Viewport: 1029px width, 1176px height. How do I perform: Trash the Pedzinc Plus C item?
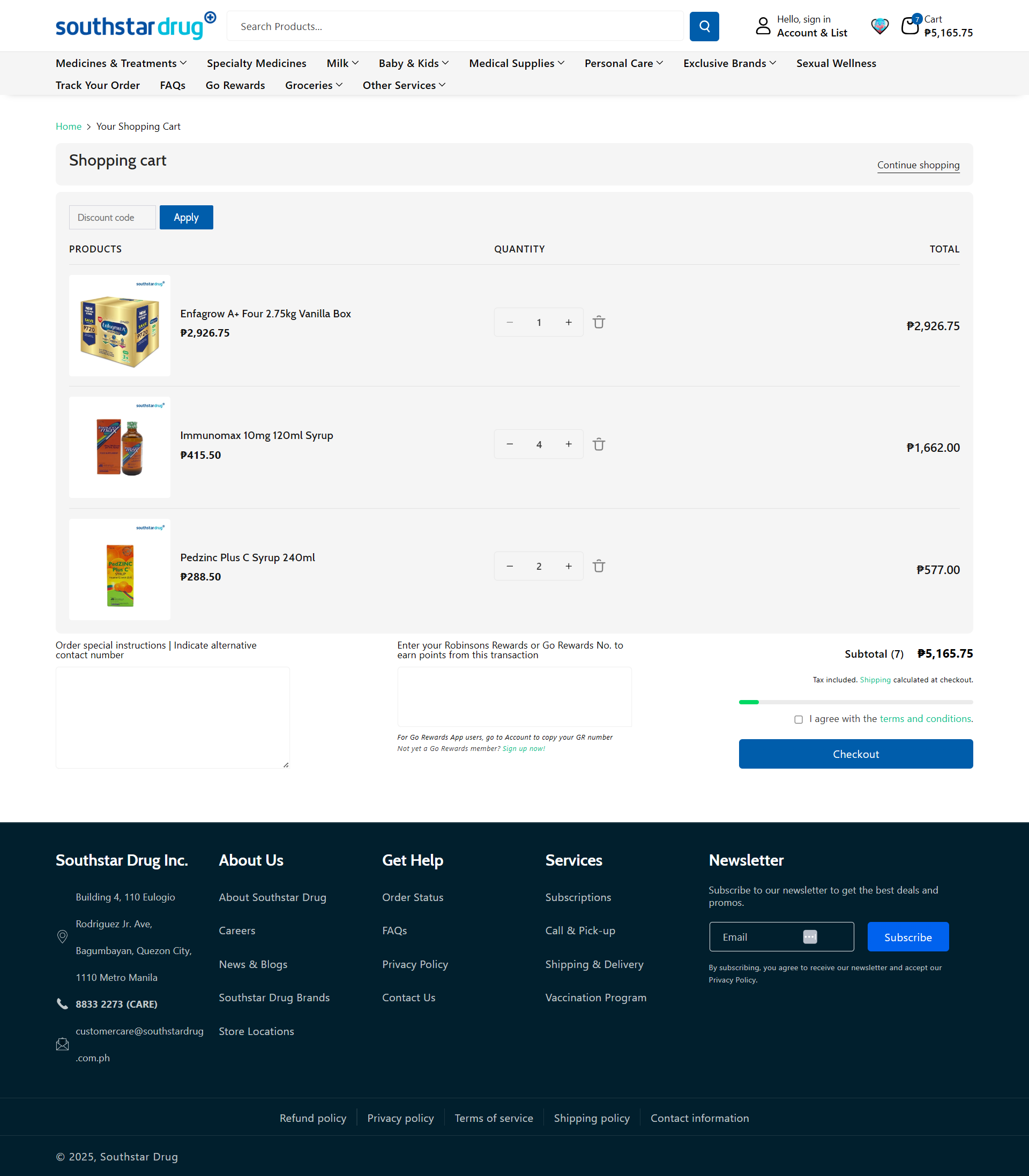click(x=598, y=566)
